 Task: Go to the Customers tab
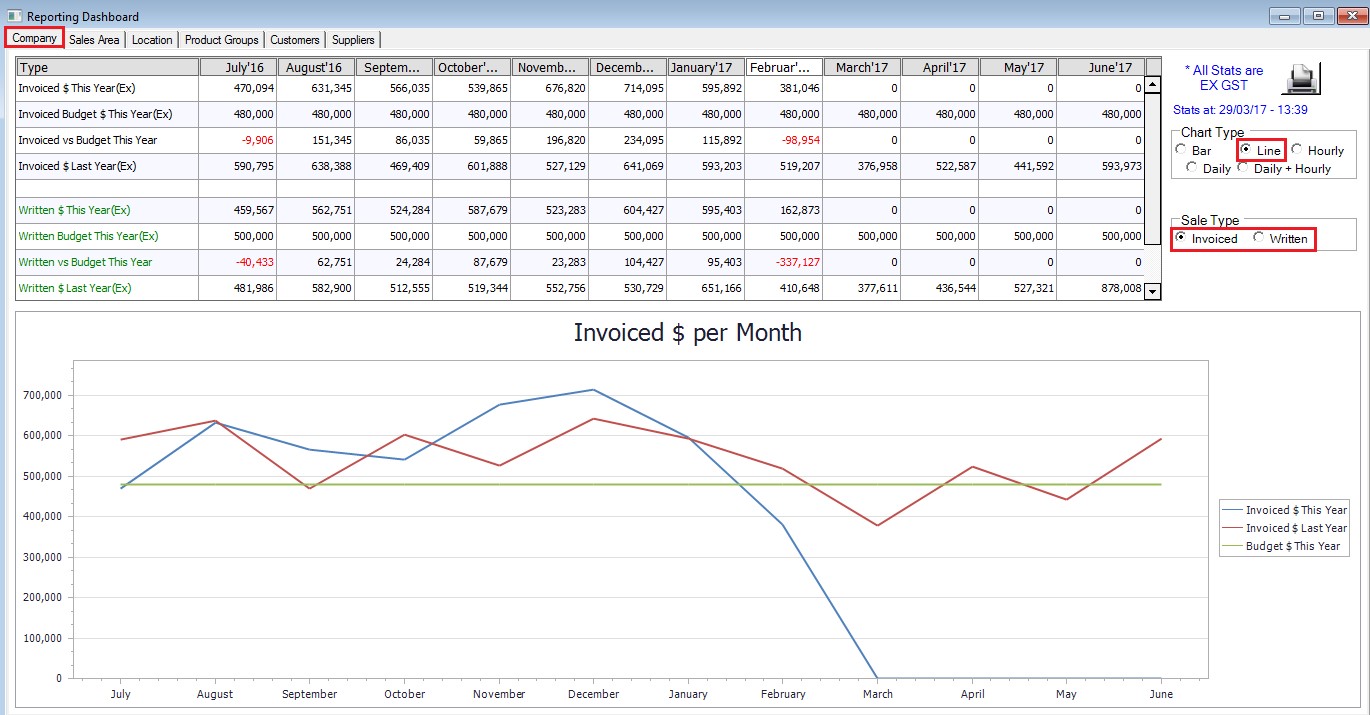pyautogui.click(x=295, y=40)
